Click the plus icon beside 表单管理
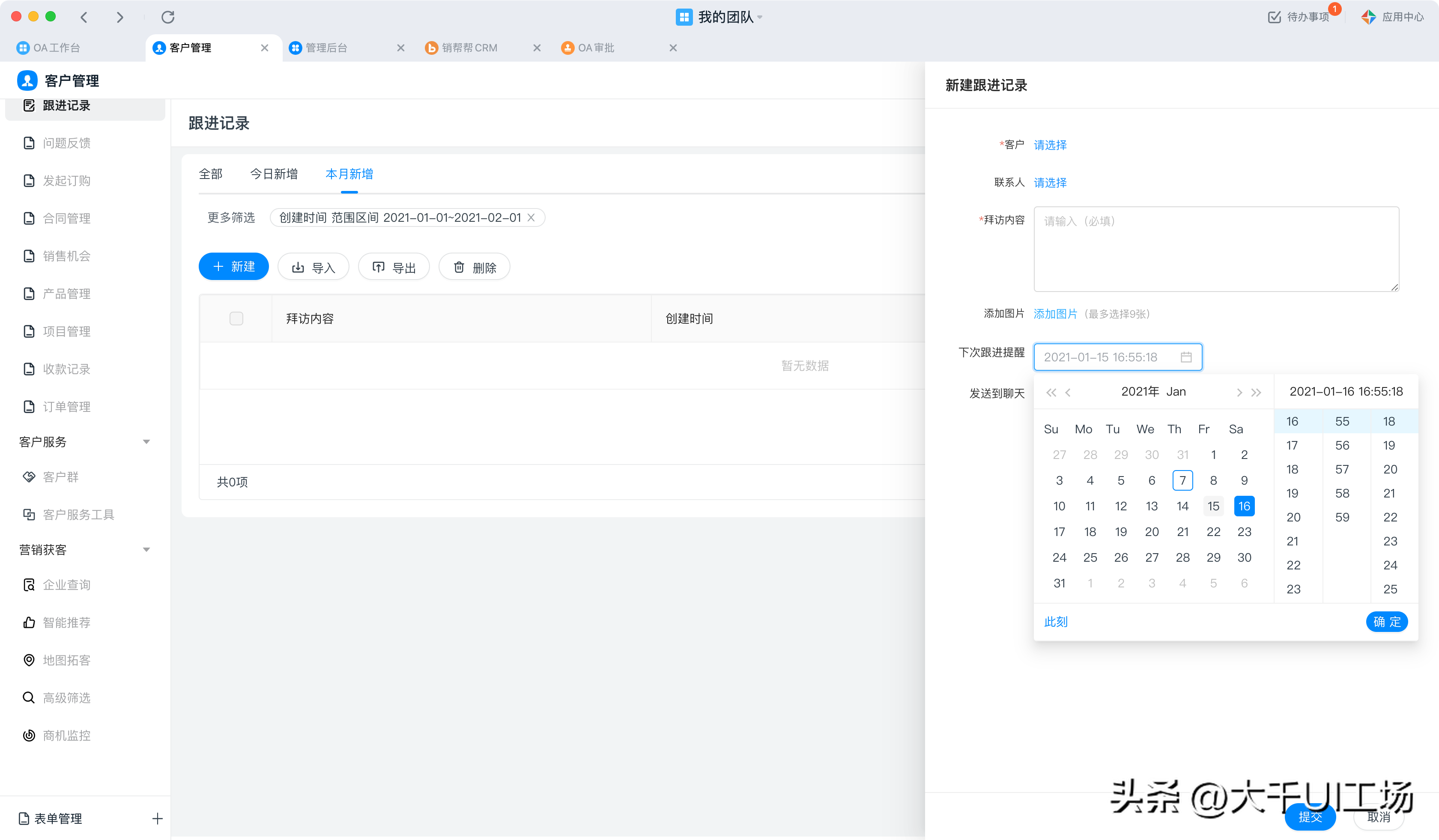Screen dimensions: 1439x840 (158, 819)
